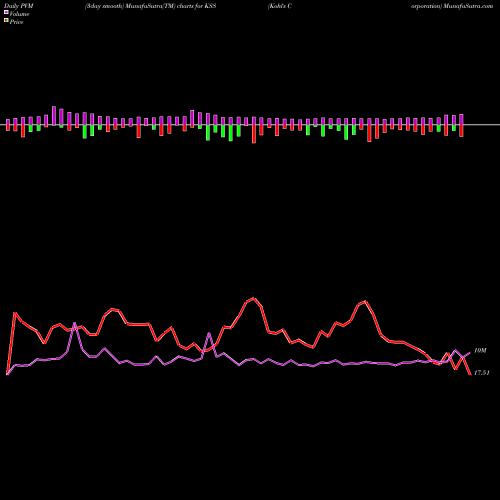500x500 pixels.
Task: Click the '(3day smooth) MunafaSutra(TM) charts for KSS' heading
Action: [150, 6]
